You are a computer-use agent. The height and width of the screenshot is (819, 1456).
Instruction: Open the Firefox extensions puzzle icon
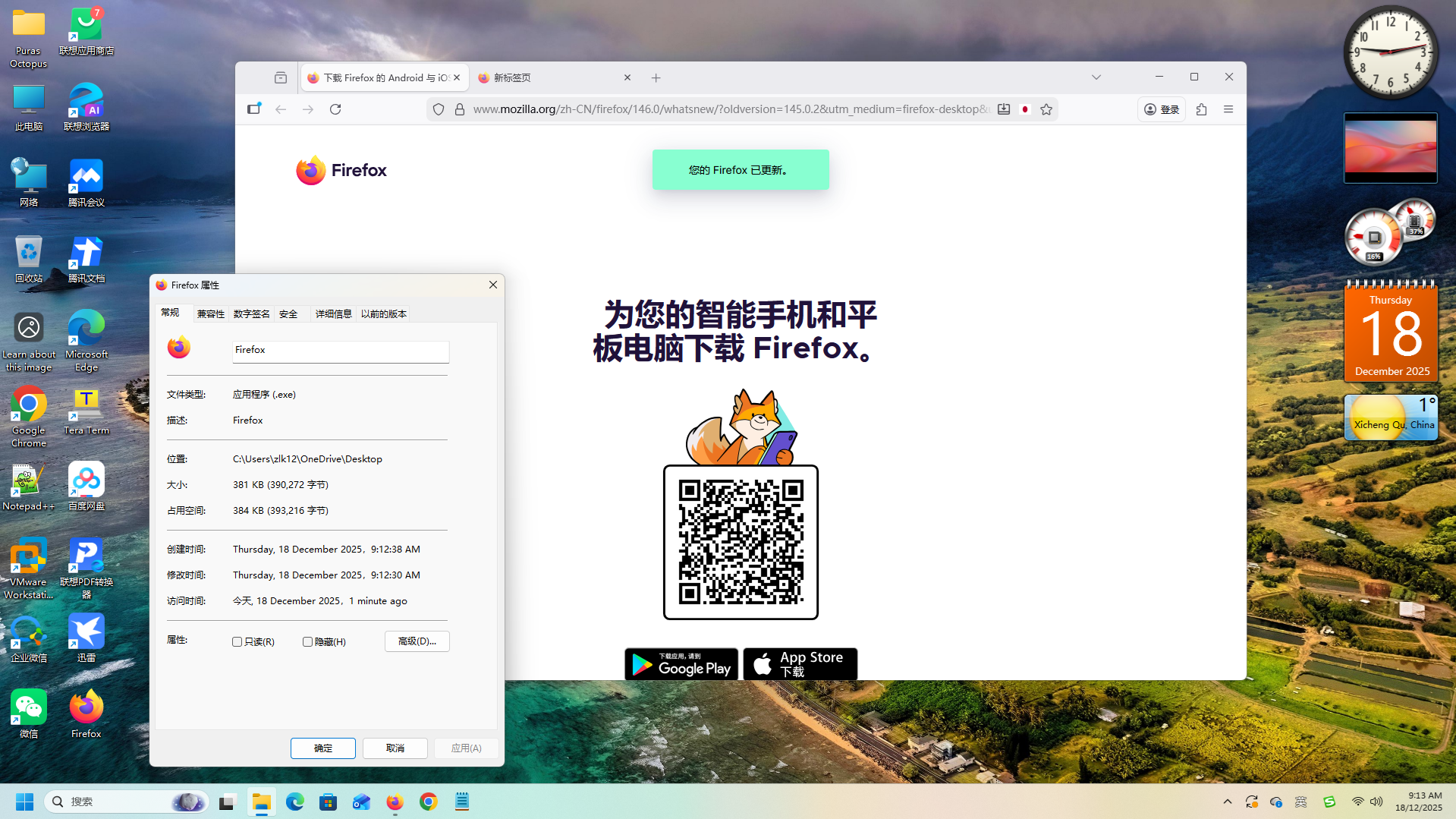(1201, 109)
